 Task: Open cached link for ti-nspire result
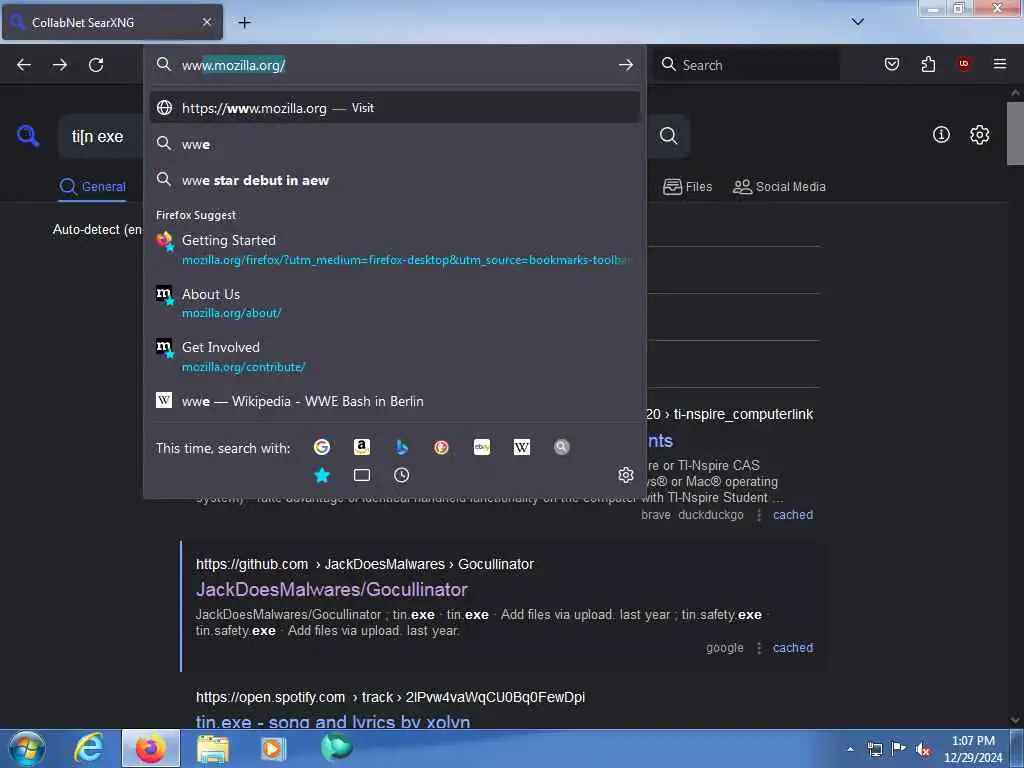pos(793,515)
